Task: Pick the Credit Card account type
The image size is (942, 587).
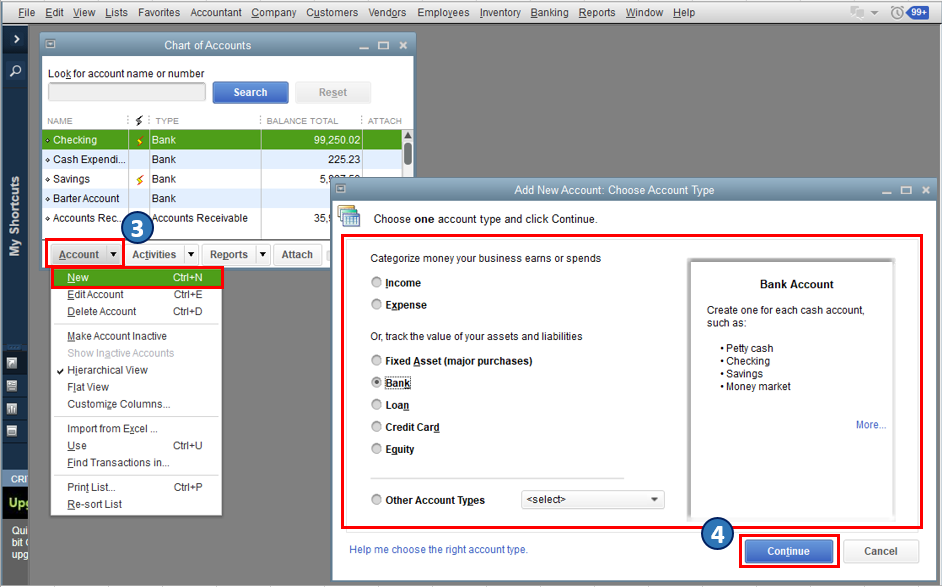Action: click(x=376, y=427)
